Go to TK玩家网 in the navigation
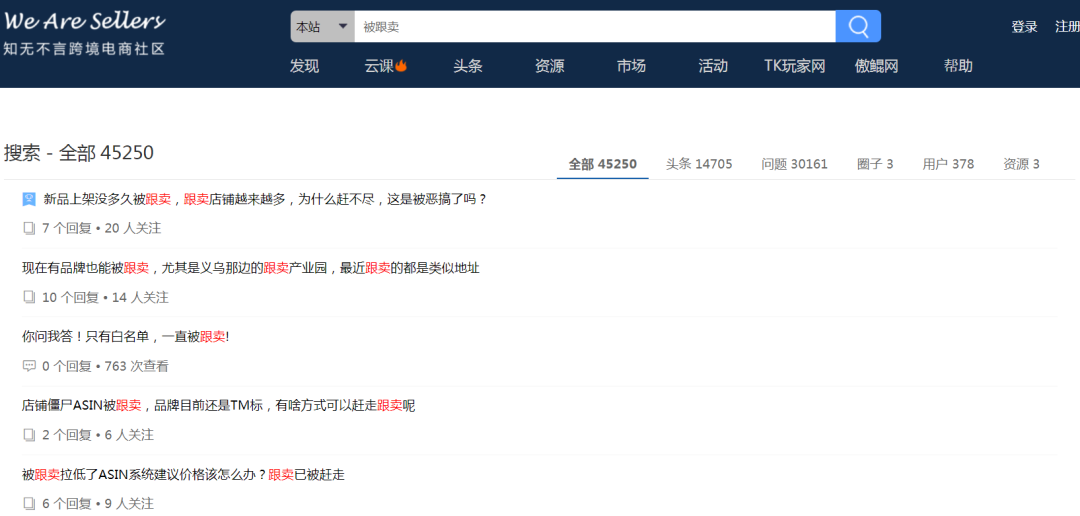 (795, 66)
